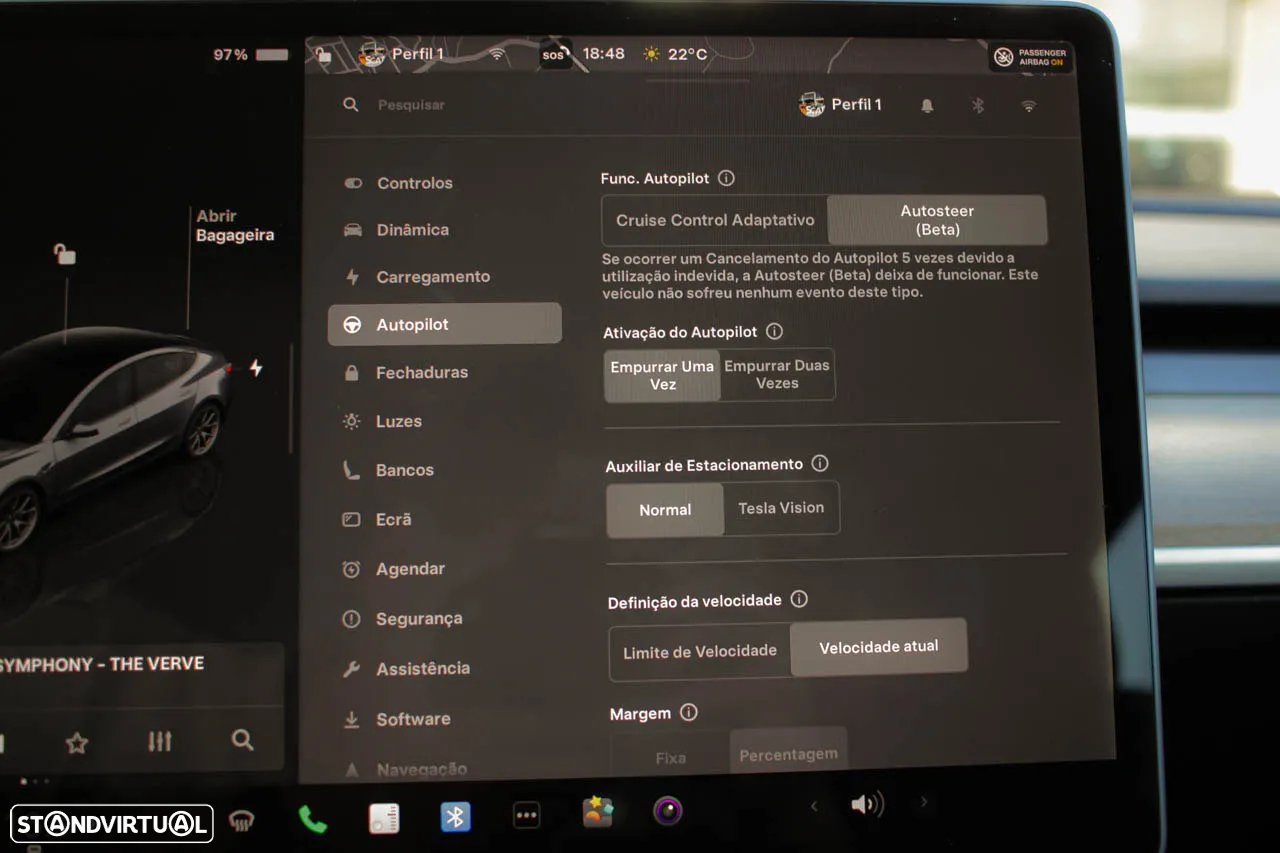Viewport: 1280px width, 853px height.
Task: Tap the passenger airbag indicator
Action: [x=1030, y=57]
